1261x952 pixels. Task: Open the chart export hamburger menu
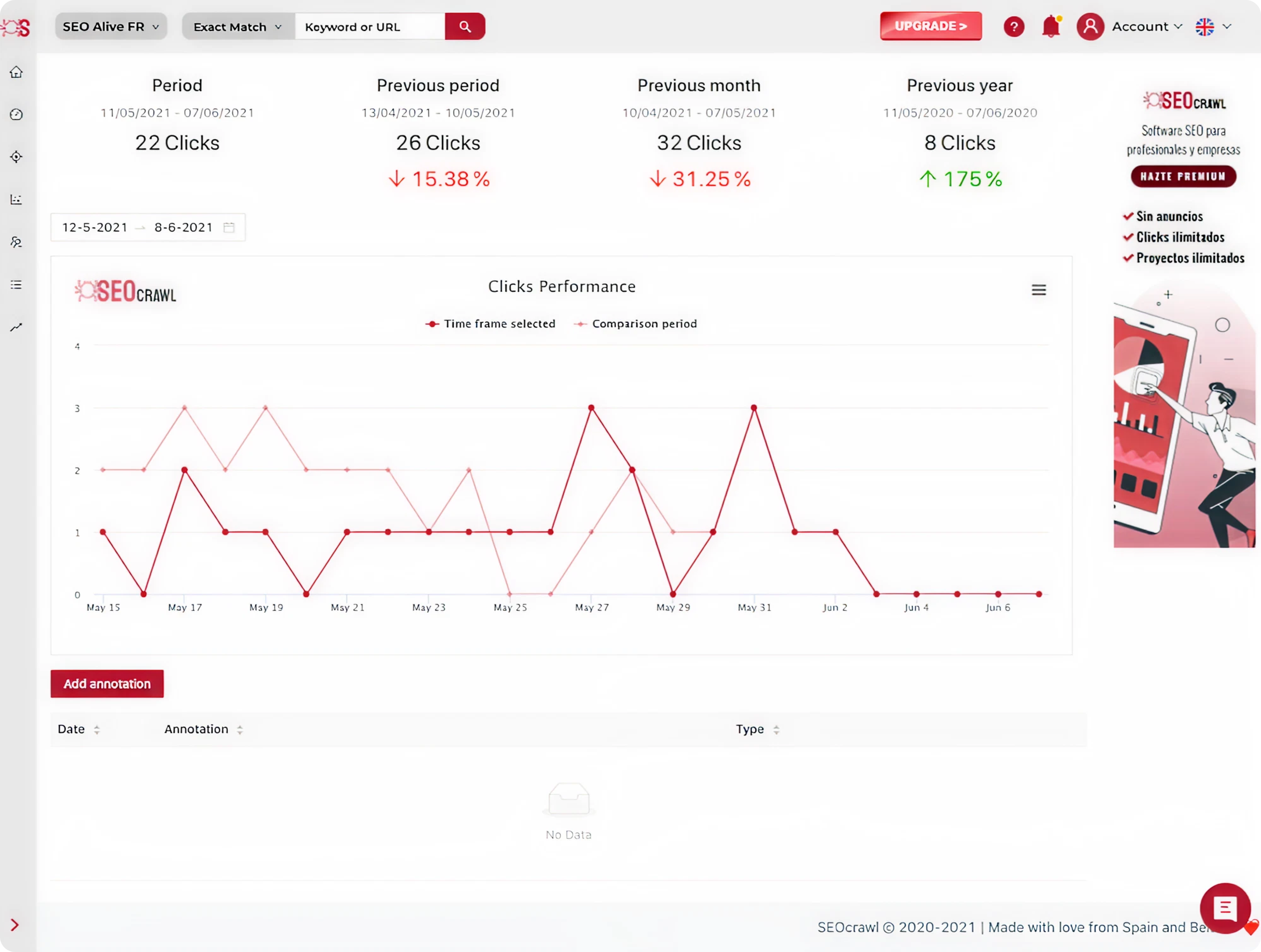[x=1039, y=290]
